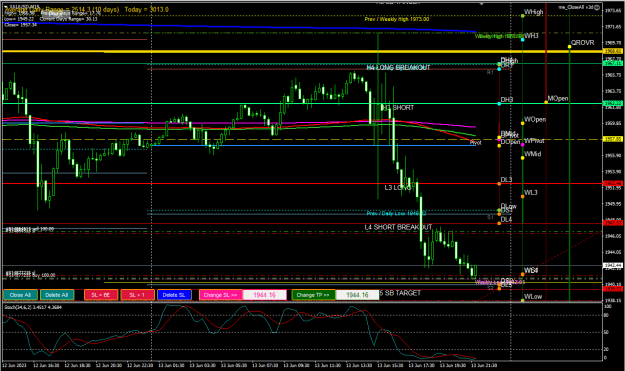Click the blue Delete SL button

[x=174, y=295]
